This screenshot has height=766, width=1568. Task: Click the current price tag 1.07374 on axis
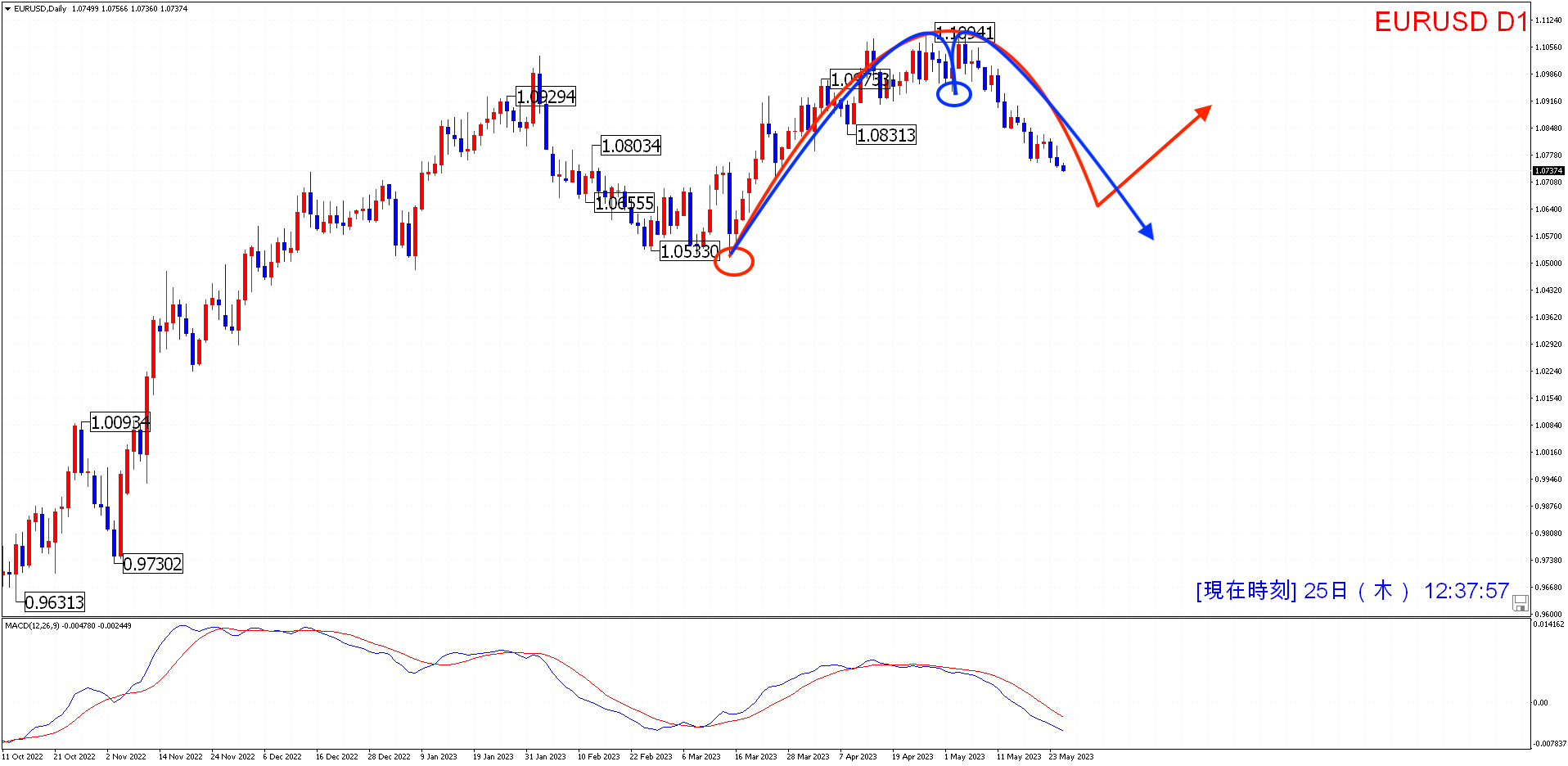[1548, 170]
